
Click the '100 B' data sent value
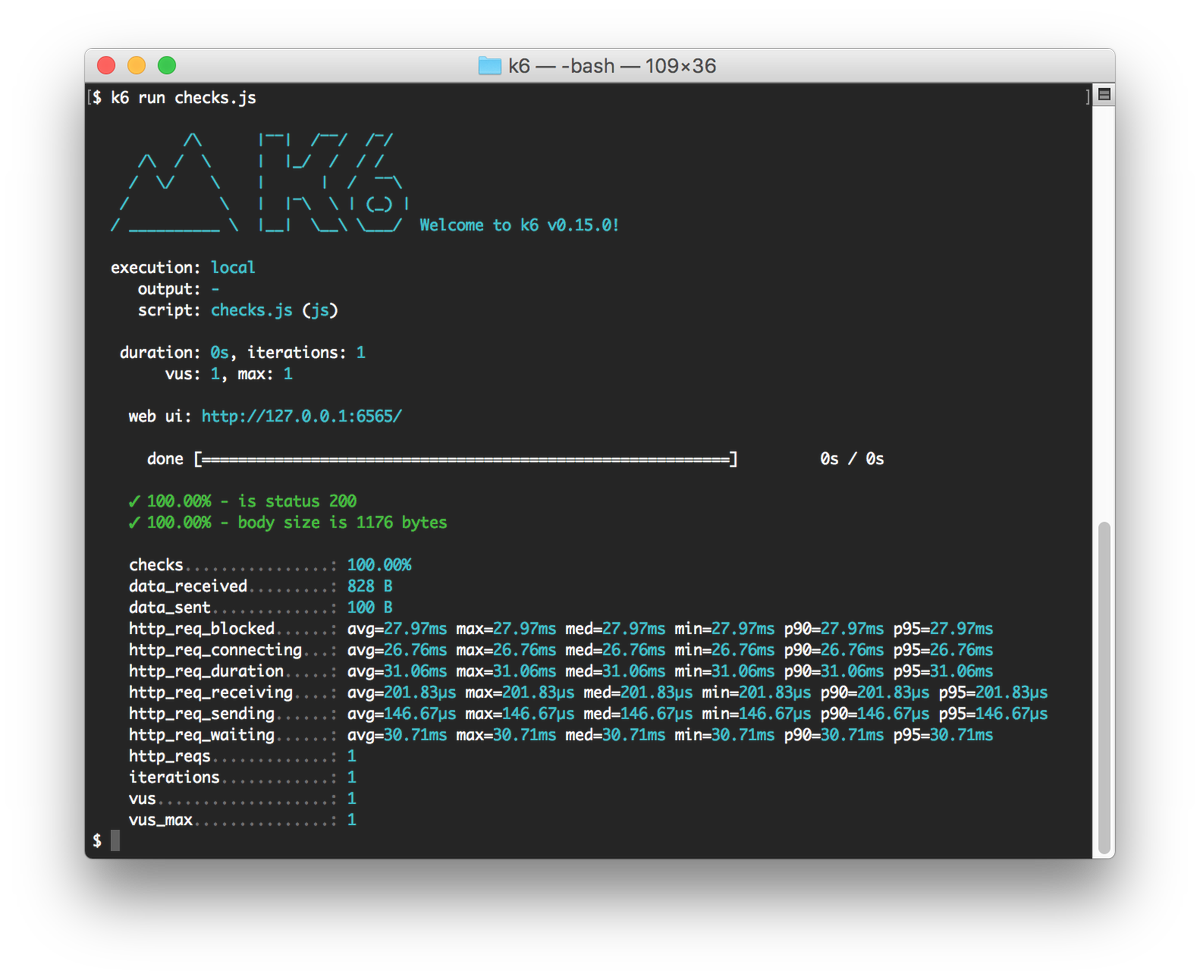pyautogui.click(x=370, y=607)
